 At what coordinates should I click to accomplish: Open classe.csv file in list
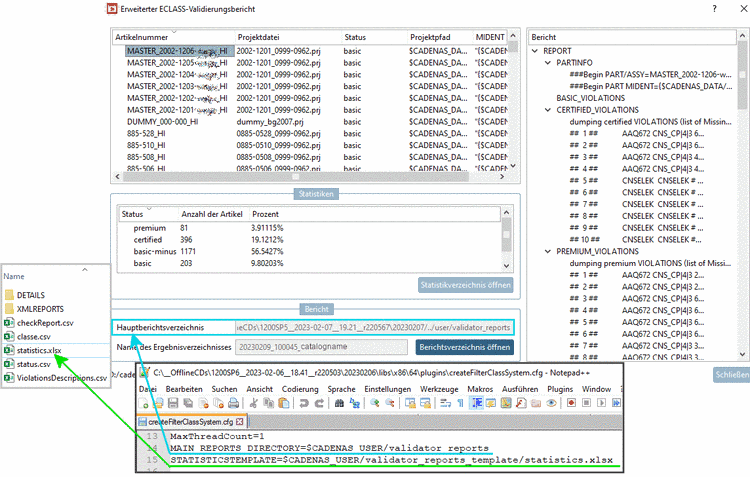(x=33, y=337)
